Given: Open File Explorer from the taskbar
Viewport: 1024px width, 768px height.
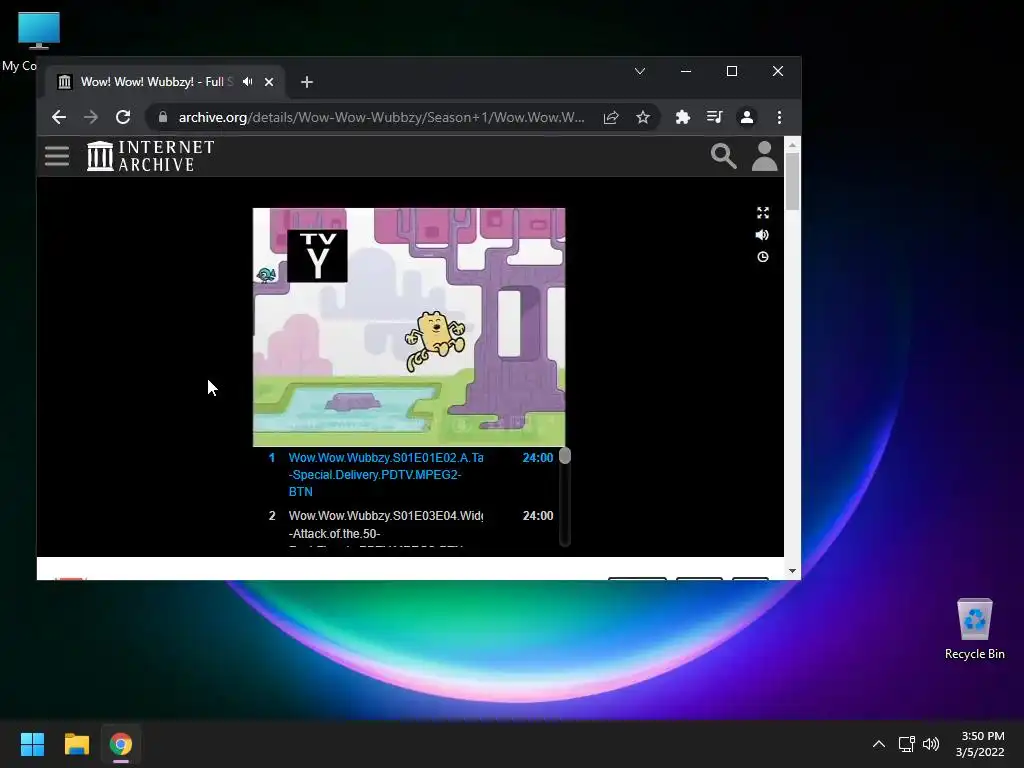Looking at the screenshot, I should pyautogui.click(x=76, y=744).
